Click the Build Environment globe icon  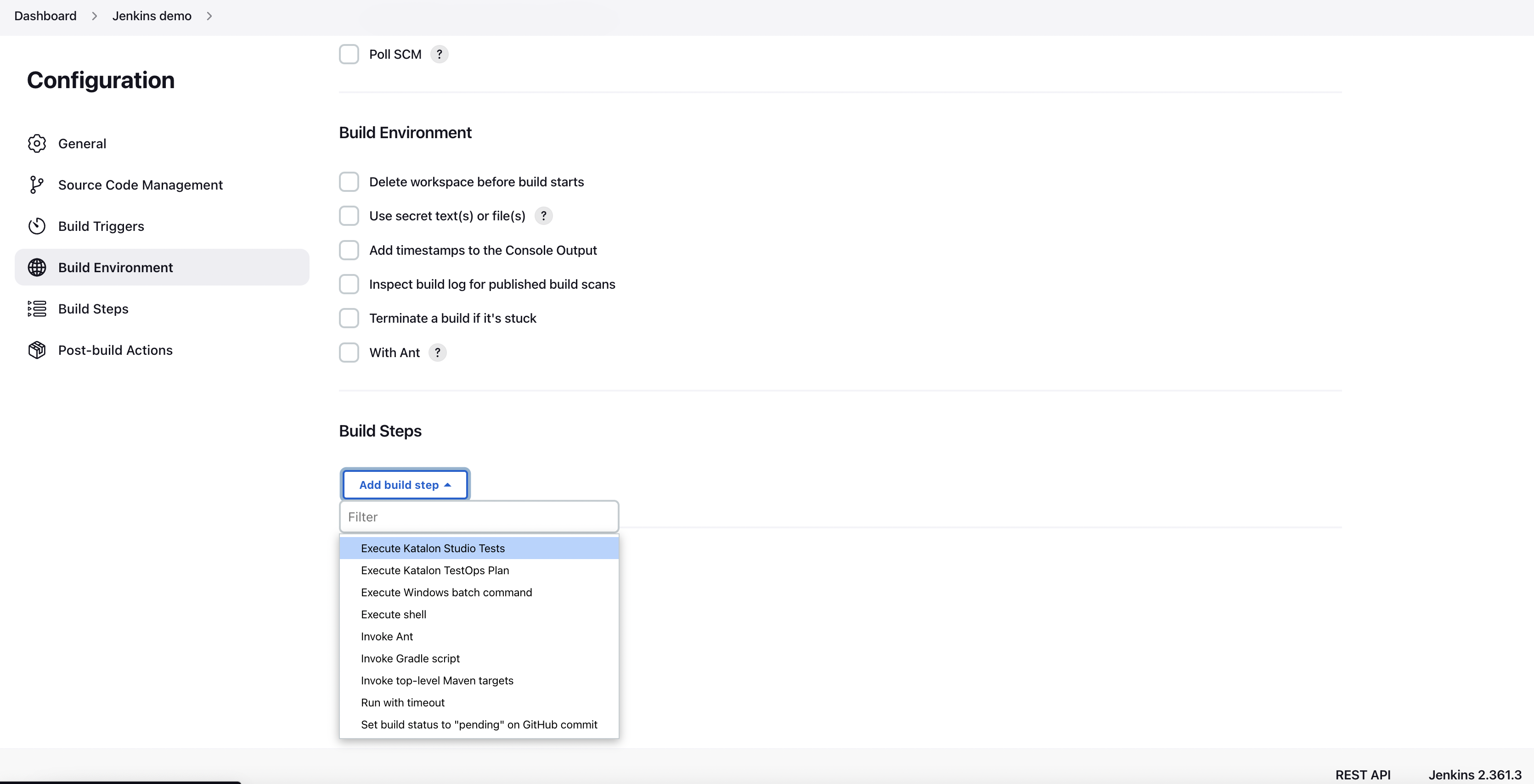click(36, 267)
